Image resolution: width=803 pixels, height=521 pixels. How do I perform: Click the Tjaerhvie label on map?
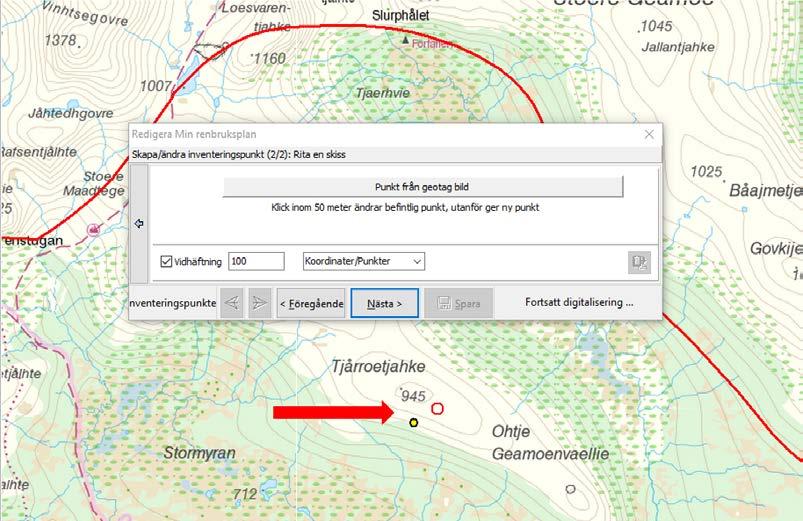(x=383, y=93)
